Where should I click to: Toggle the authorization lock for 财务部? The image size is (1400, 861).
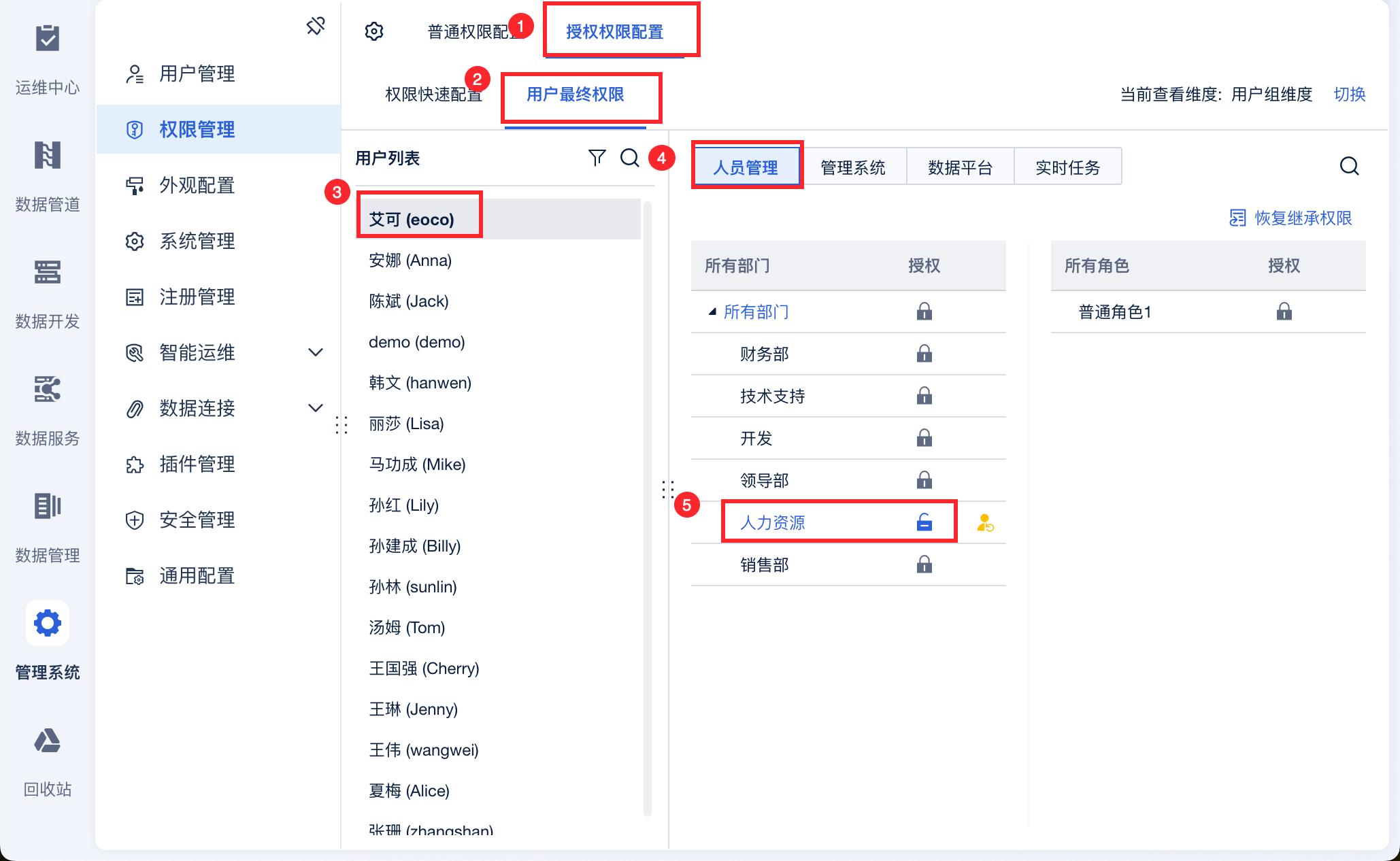tap(924, 354)
